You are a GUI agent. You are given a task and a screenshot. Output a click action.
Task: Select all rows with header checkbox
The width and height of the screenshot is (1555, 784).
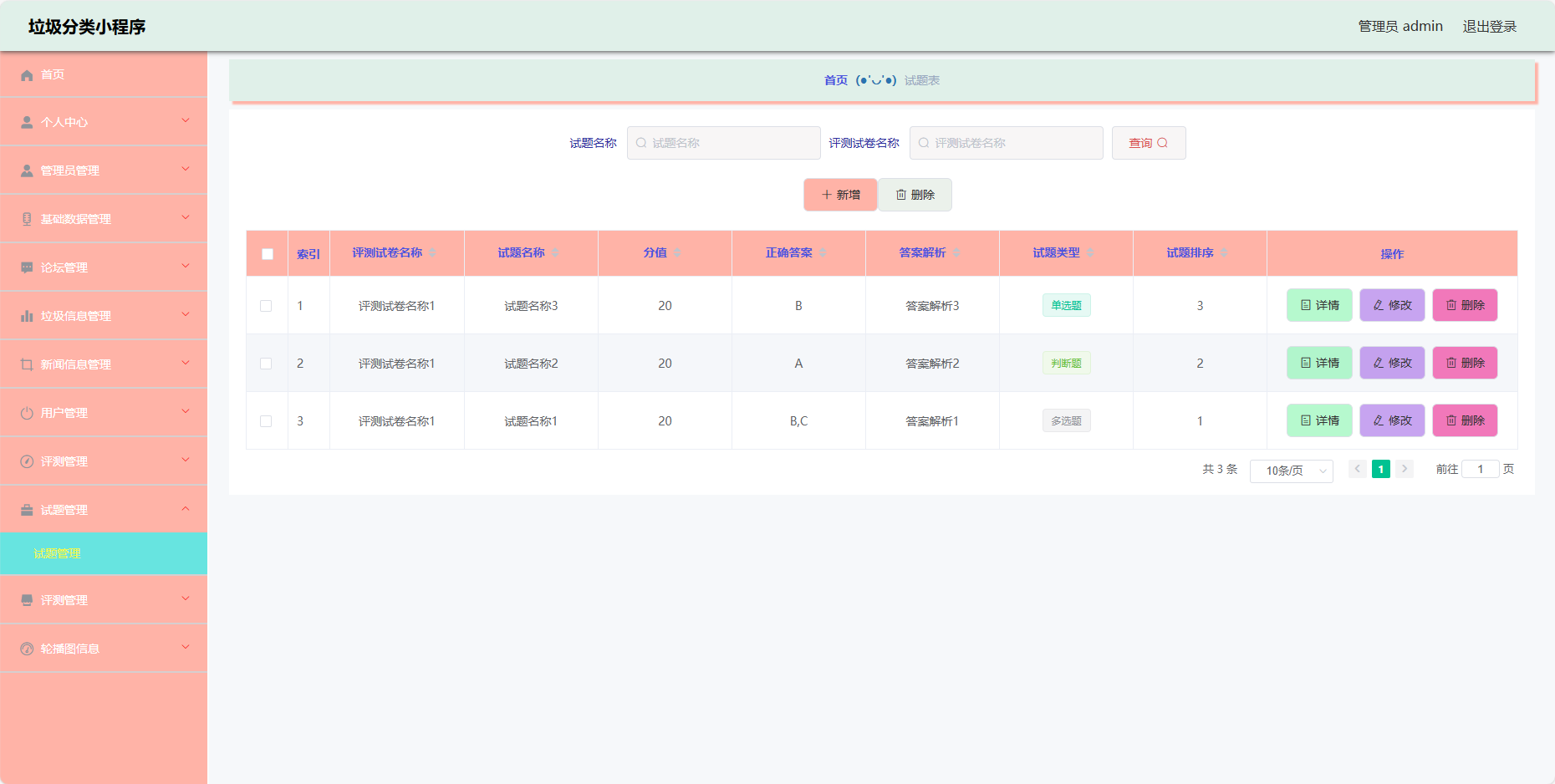tap(268, 254)
